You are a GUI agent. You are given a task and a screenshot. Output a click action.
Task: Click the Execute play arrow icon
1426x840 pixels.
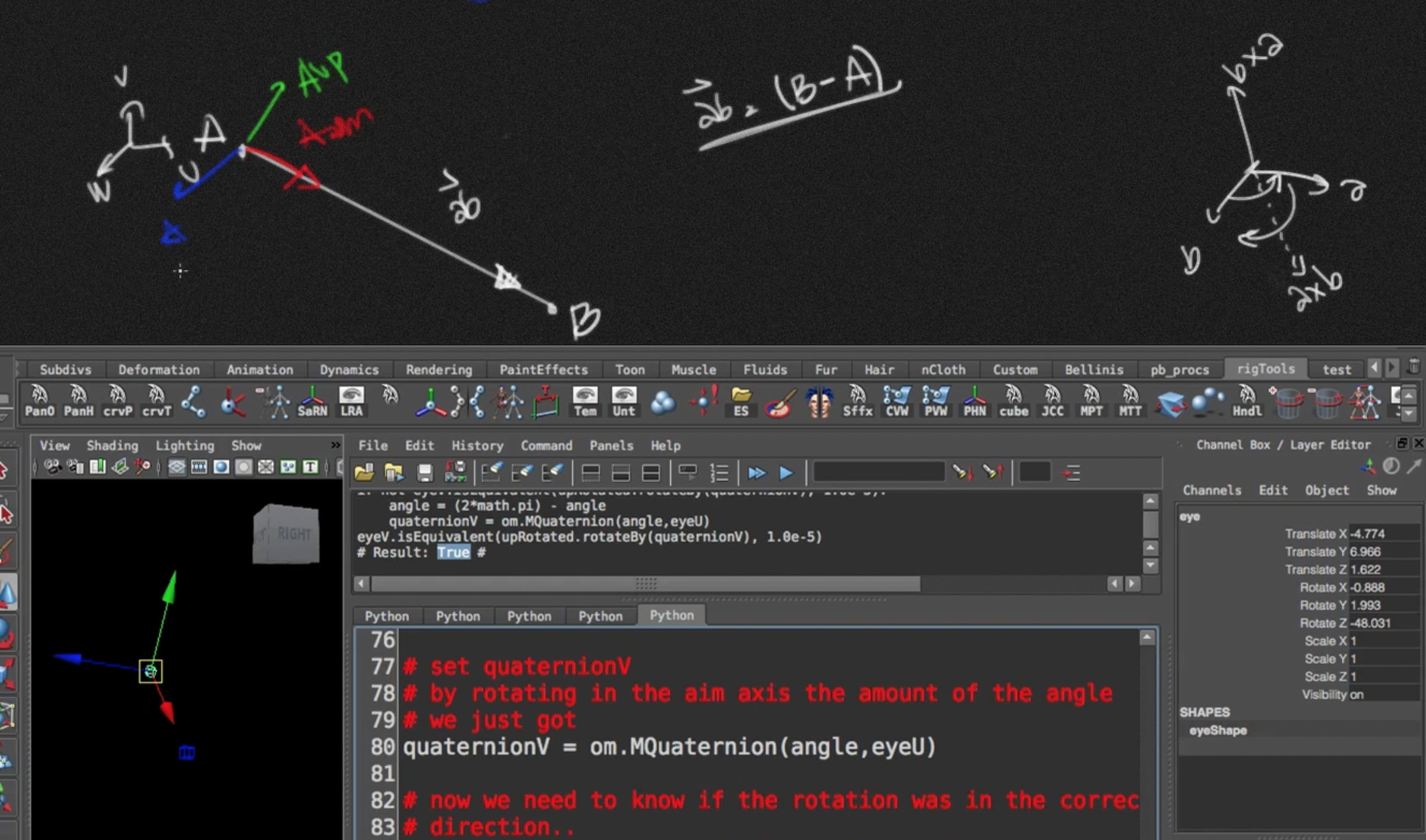[x=785, y=473]
